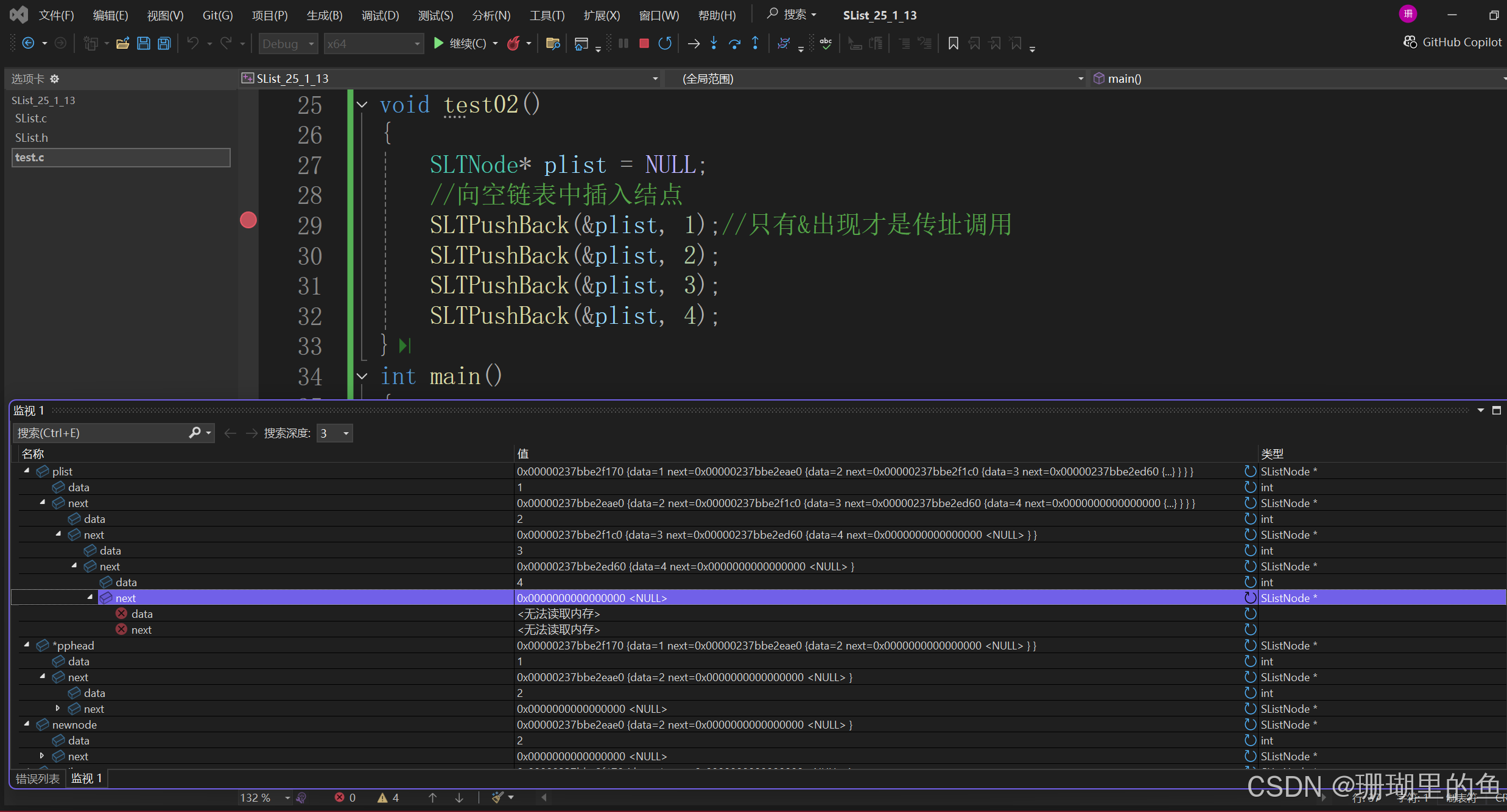Open the search depth dropdown
Screen dimensions: 1507x812
pyautogui.click(x=346, y=433)
